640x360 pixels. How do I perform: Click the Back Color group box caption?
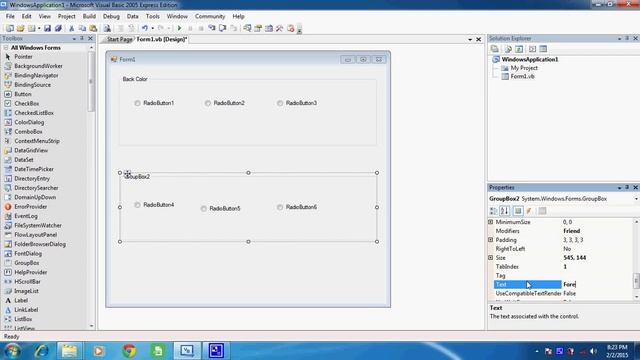click(x=135, y=79)
